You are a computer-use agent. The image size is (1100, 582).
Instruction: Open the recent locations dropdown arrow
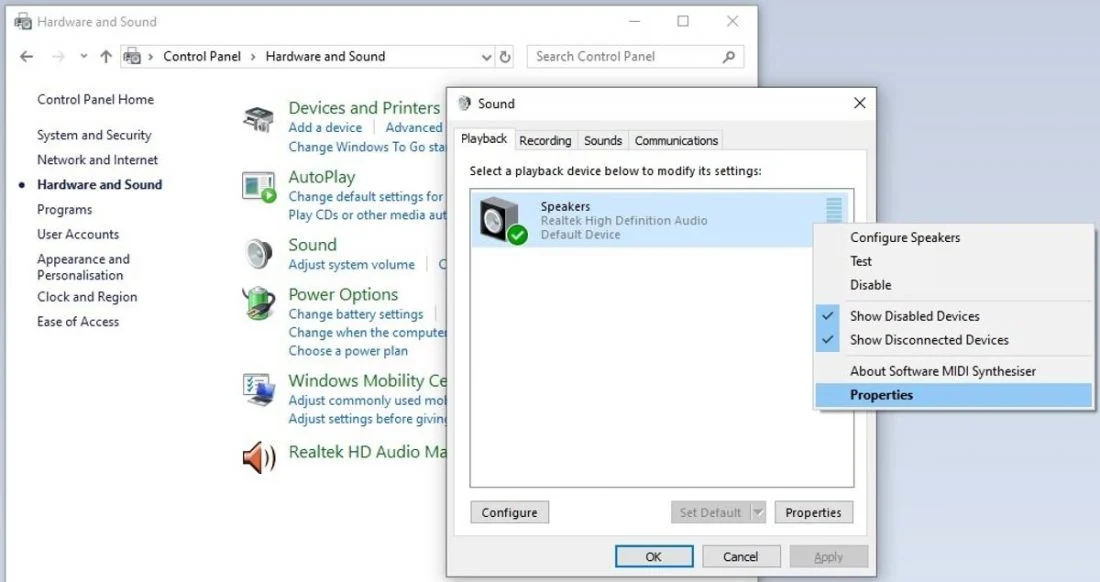83,57
